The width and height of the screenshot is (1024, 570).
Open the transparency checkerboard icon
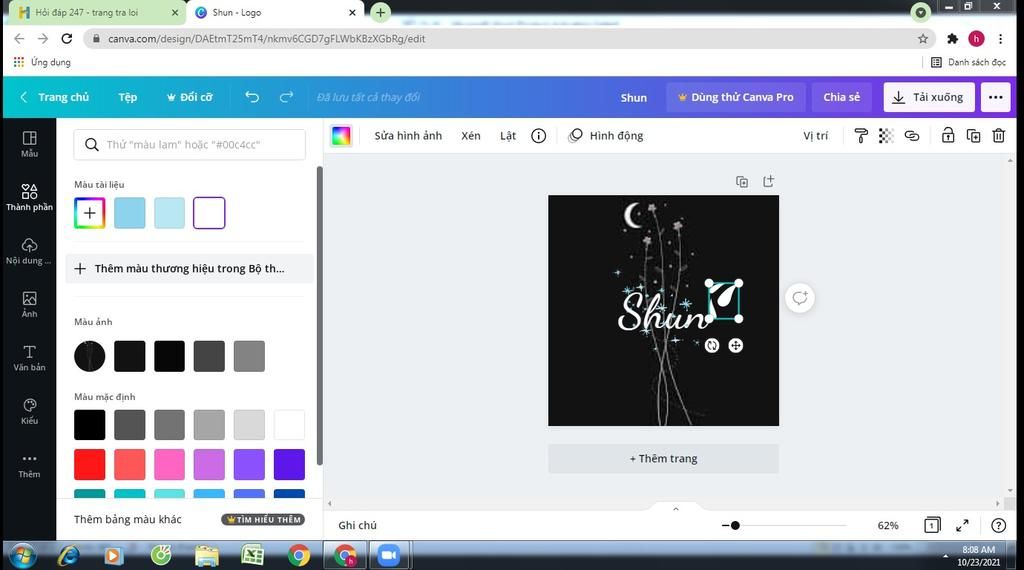[x=886, y=136]
